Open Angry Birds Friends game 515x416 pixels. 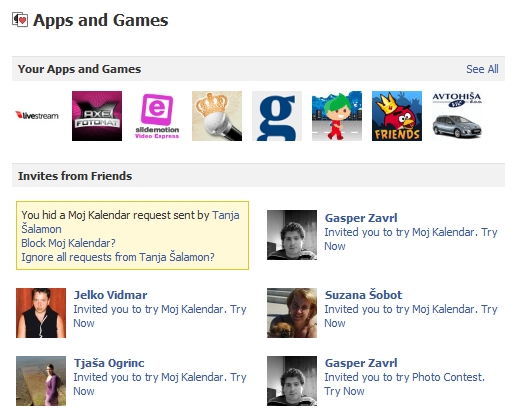coord(397,116)
